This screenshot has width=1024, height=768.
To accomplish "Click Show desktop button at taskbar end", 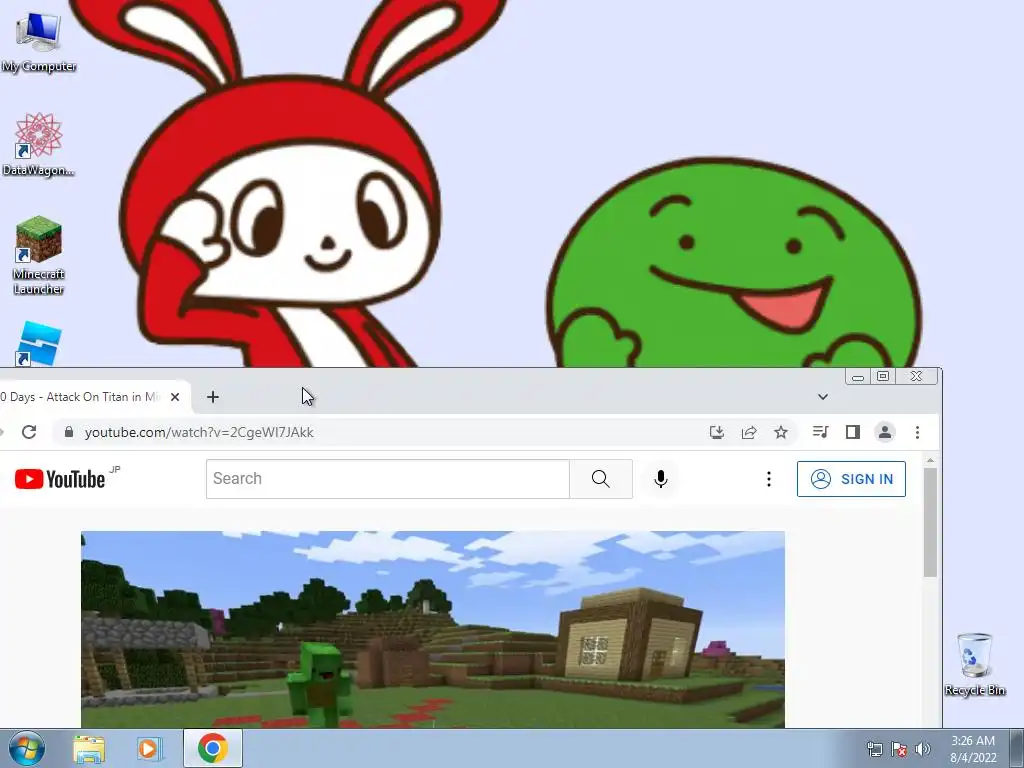I will point(1017,749).
